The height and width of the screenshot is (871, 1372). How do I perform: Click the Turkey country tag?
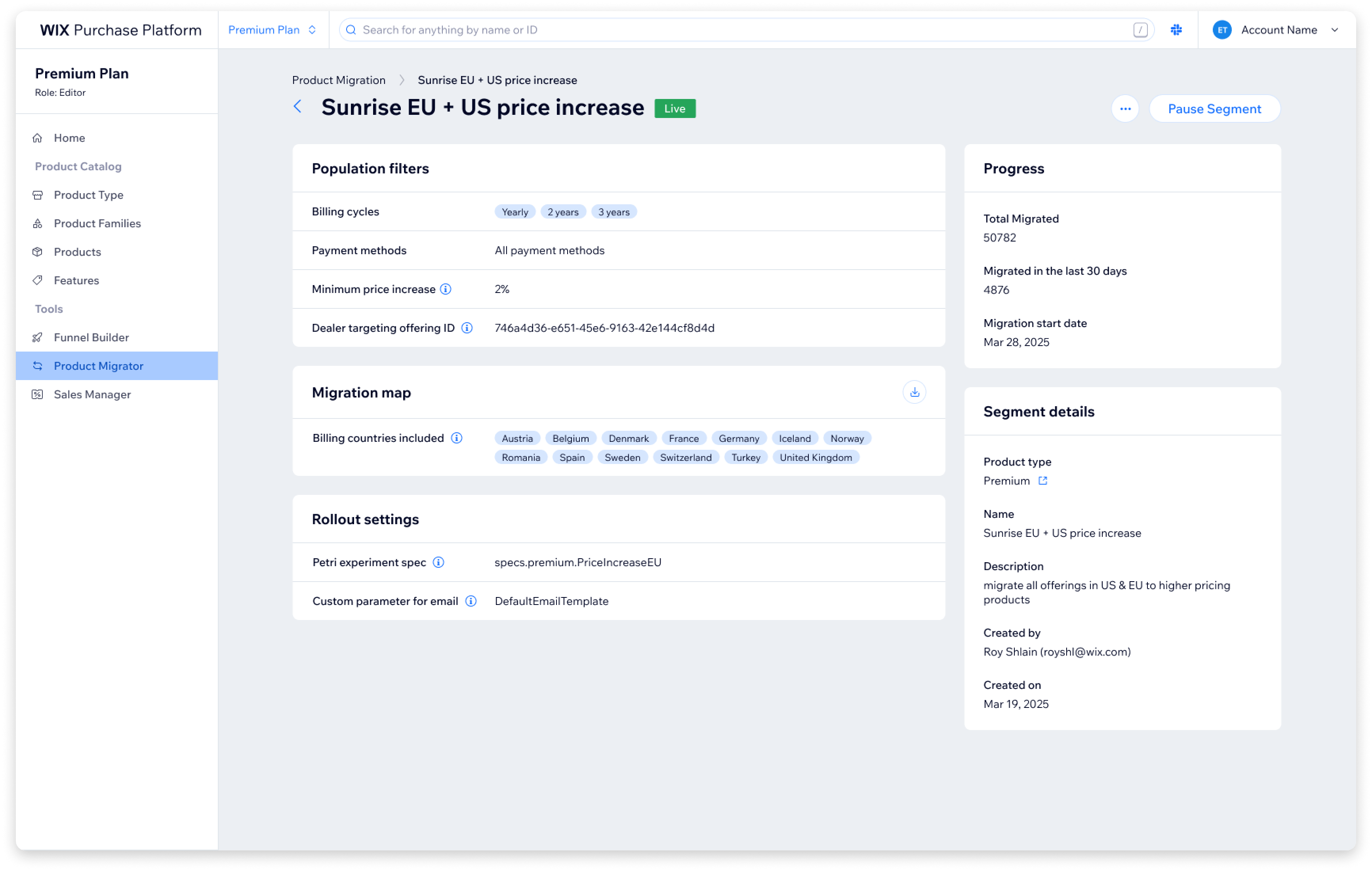(x=745, y=457)
